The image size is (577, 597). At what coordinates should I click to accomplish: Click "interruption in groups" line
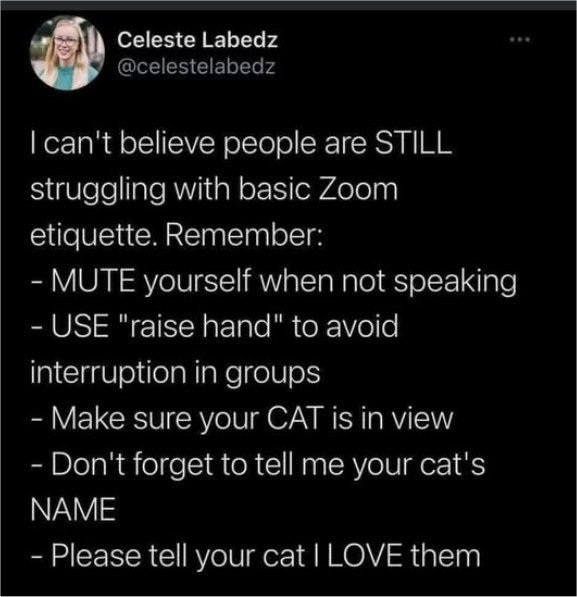[175, 373]
